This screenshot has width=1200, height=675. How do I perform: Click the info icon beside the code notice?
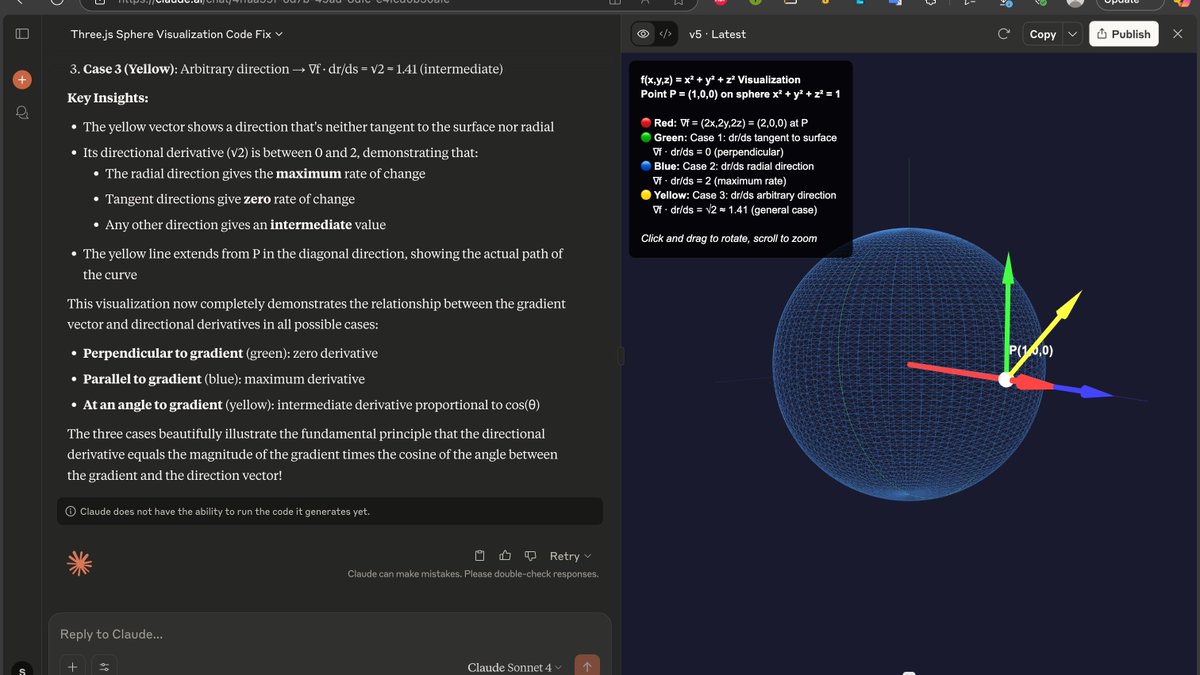point(70,511)
